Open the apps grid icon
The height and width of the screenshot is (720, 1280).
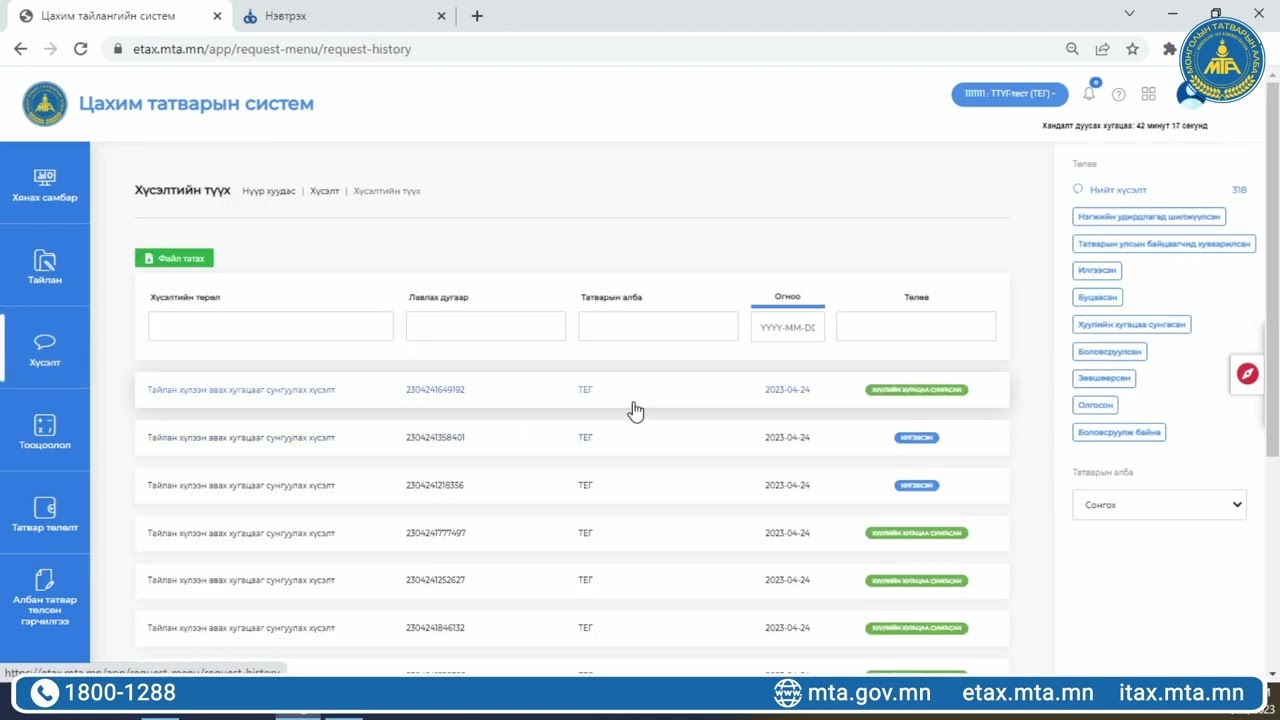1148,94
